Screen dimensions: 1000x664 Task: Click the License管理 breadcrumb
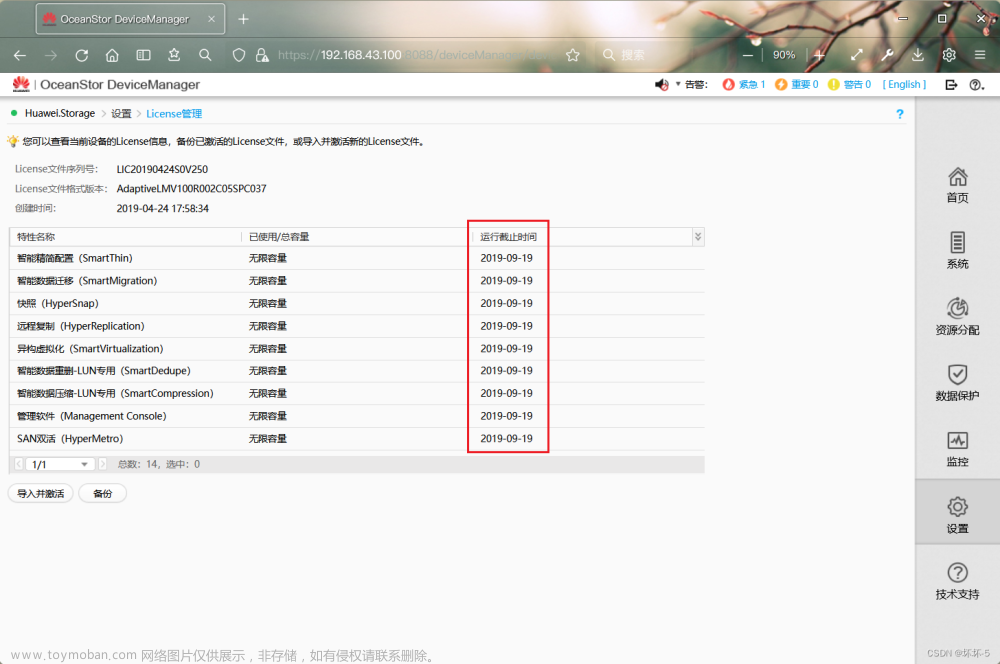click(x=174, y=114)
